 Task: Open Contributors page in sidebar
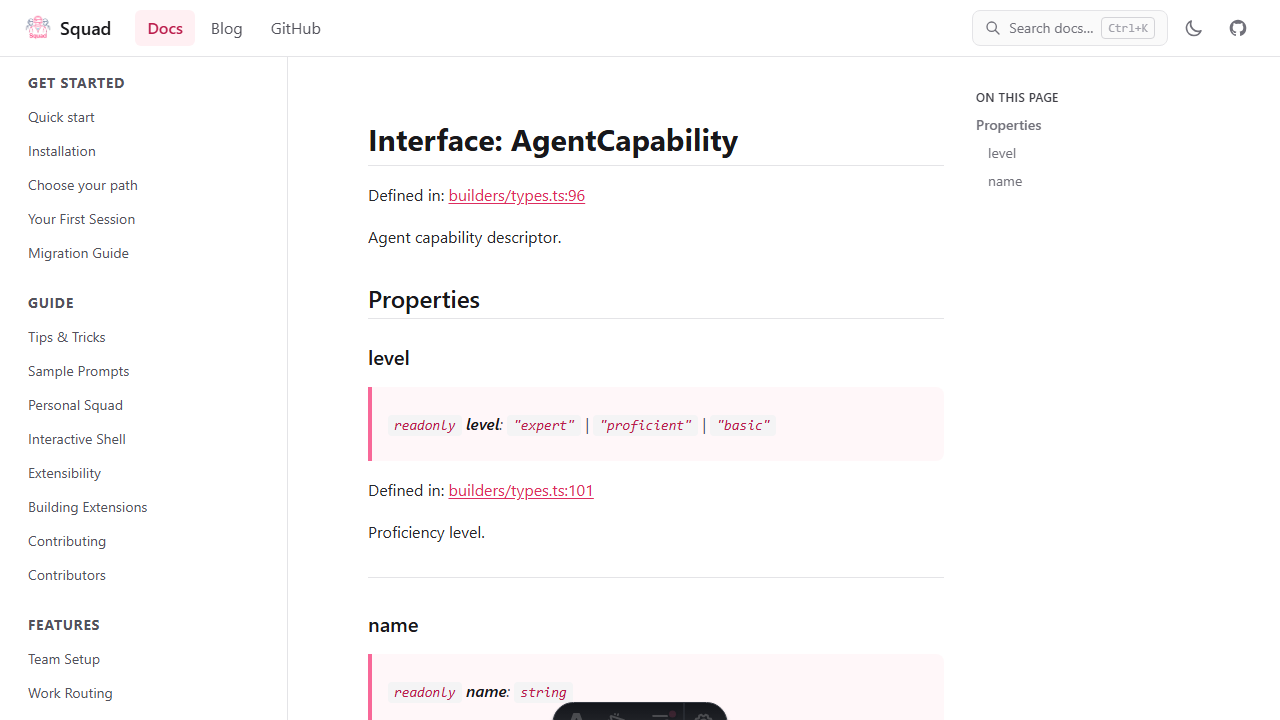(67, 575)
